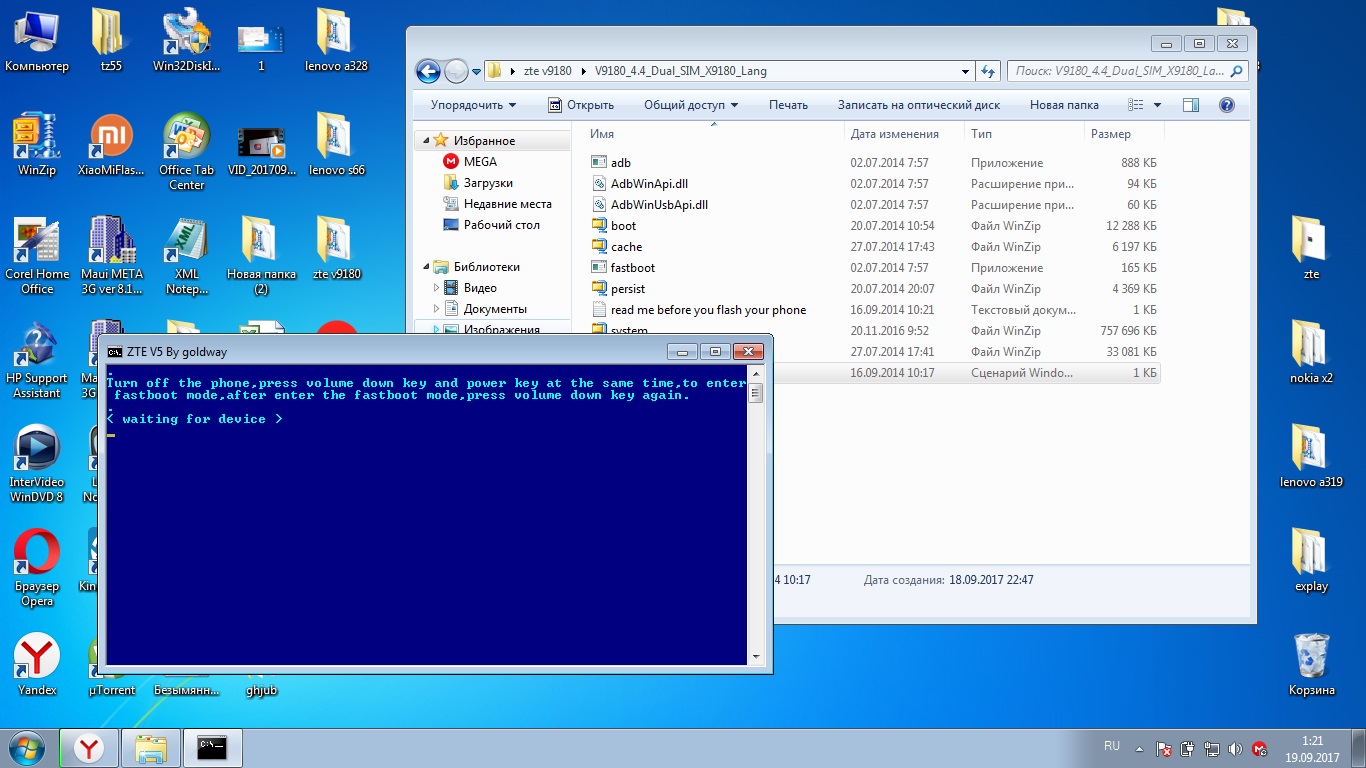Image resolution: width=1366 pixels, height=768 pixels.
Task: Expand the Видео library tree node
Action: [437, 288]
